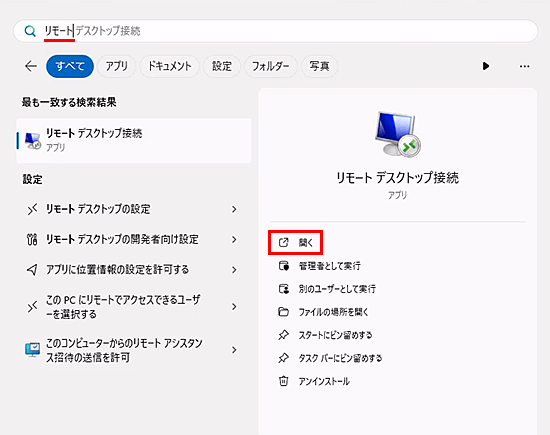Open リモート デスクトップの開発者向け設定

[134, 240]
